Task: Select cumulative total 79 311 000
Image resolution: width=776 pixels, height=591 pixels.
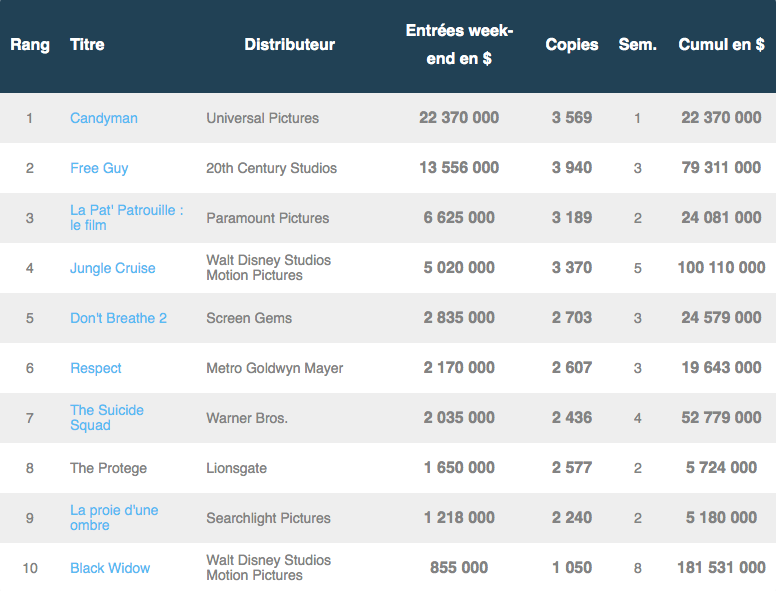Action: [x=722, y=168]
